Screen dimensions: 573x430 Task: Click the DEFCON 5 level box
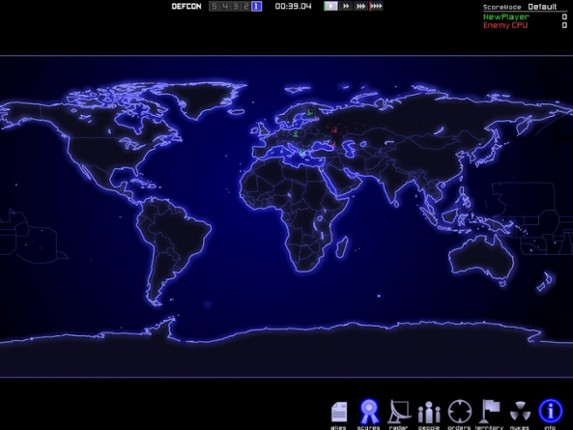coord(214,6)
